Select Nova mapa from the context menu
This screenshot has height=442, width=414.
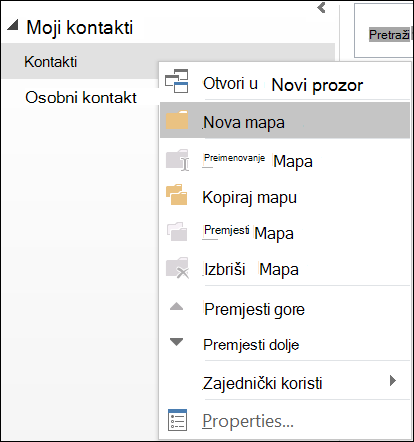coord(285,120)
